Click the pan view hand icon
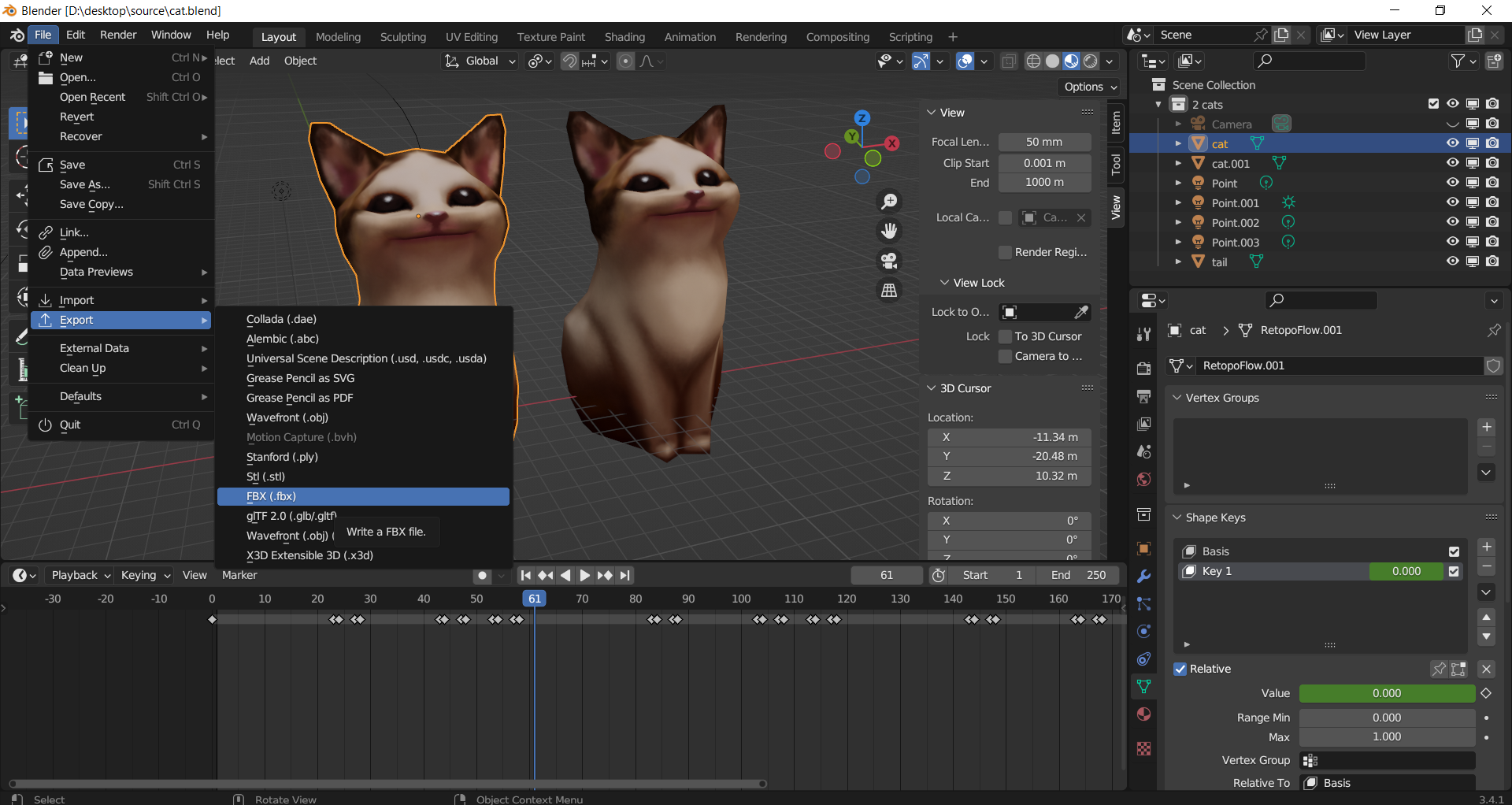 pos(889,231)
